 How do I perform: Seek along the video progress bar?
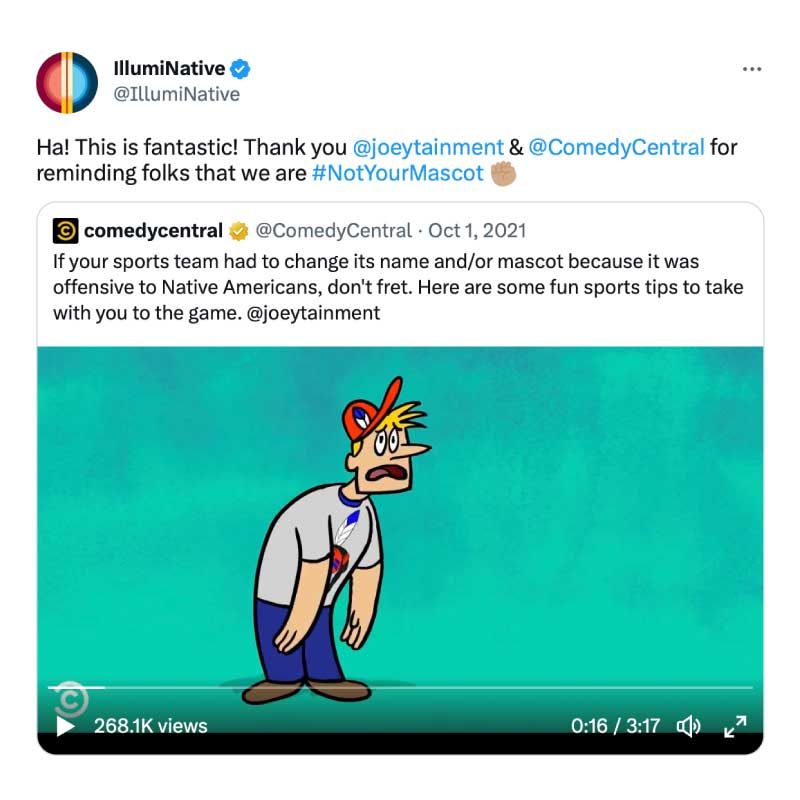[x=400, y=688]
